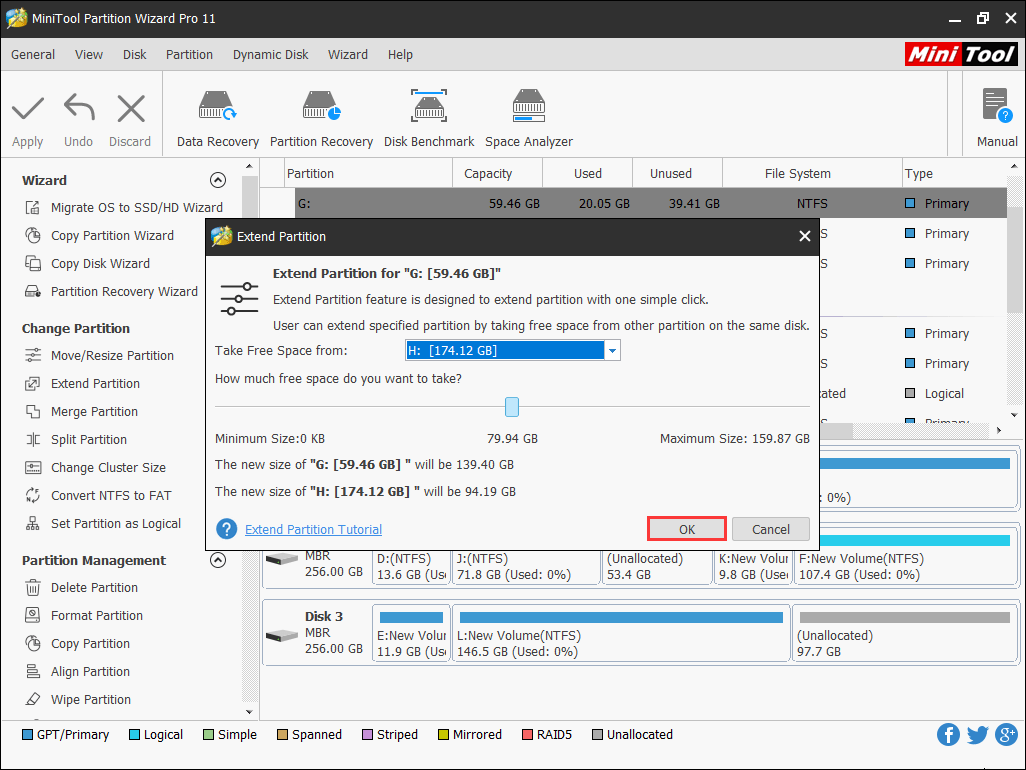Click the Migrate OS to SSD/HD Wizard icon

33,207
